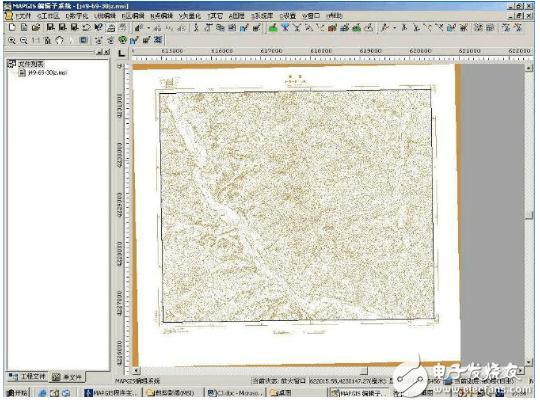Click the vertical scrollbar up arrow

click(x=529, y=68)
